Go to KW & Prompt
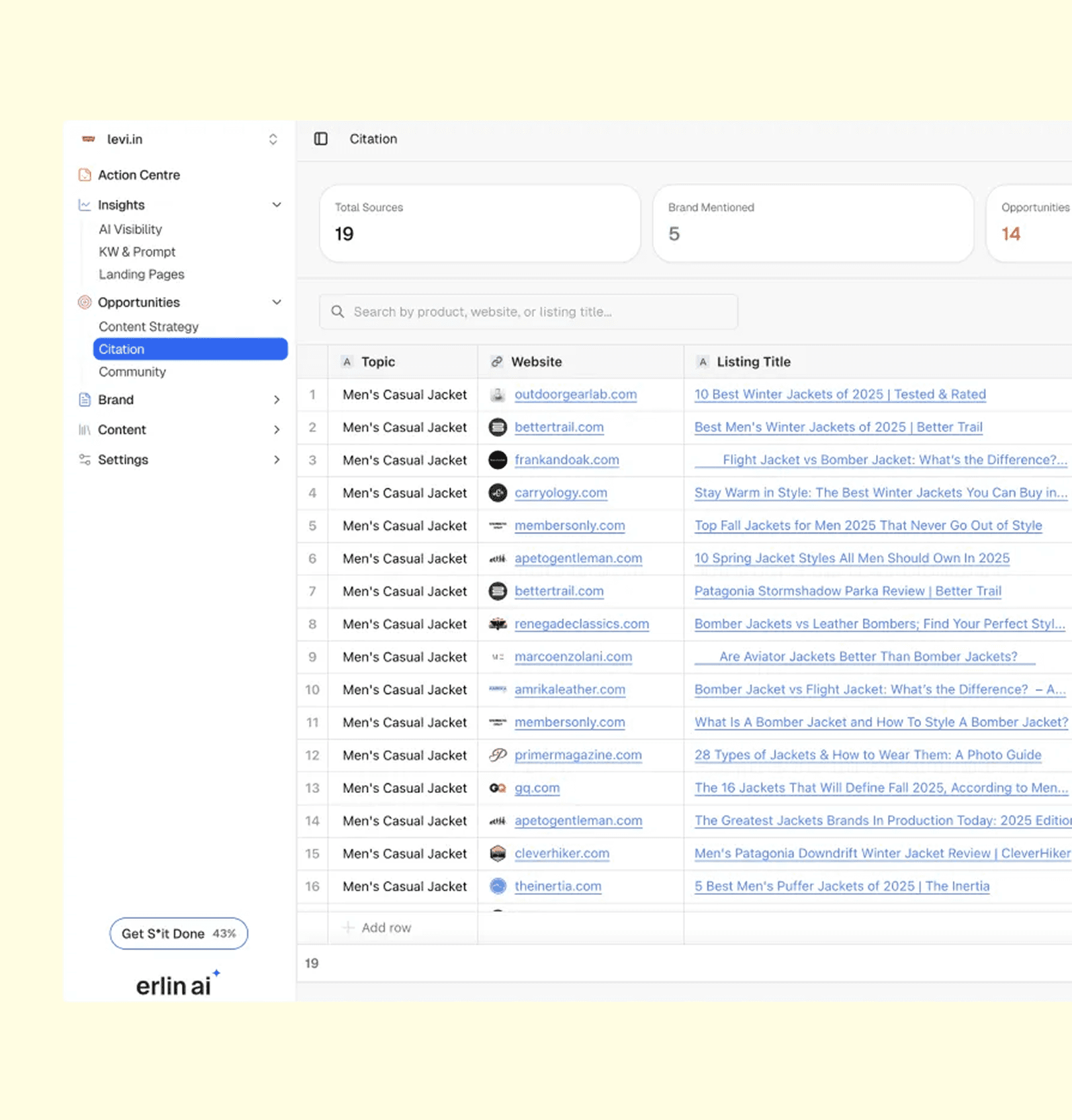1072x1120 pixels. [x=137, y=252]
